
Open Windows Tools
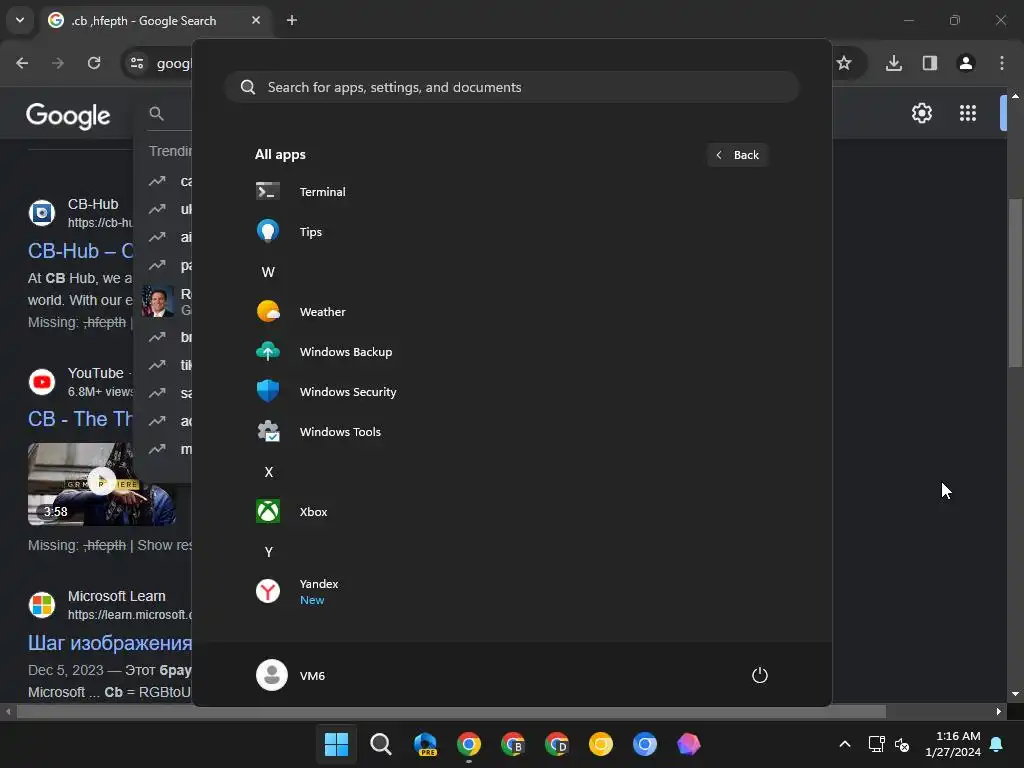pyautogui.click(x=511, y=432)
